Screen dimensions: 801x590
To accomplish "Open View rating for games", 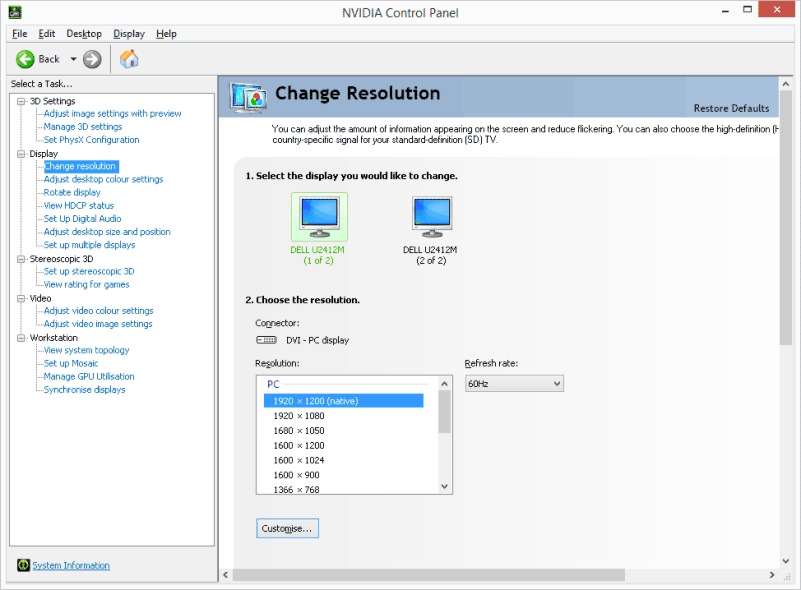I will coord(86,285).
